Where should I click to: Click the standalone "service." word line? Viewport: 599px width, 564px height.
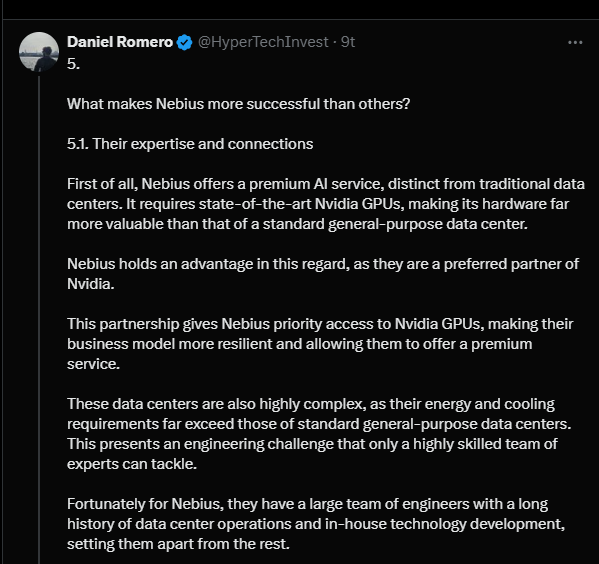(x=93, y=364)
